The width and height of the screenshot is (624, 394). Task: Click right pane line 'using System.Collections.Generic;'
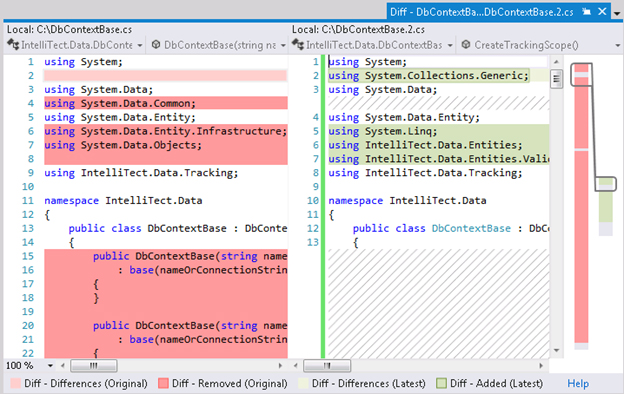[428, 76]
